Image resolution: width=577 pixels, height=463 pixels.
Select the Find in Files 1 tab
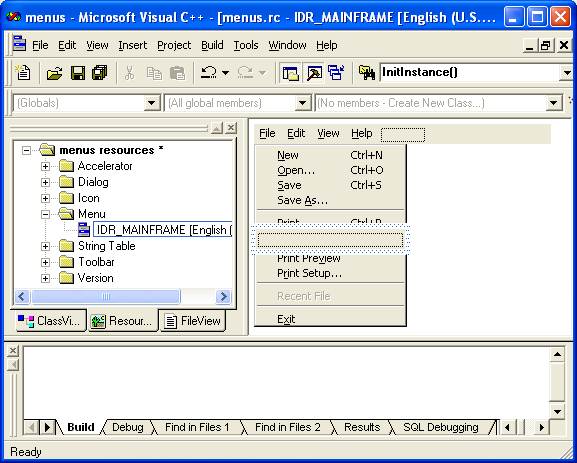(197, 427)
